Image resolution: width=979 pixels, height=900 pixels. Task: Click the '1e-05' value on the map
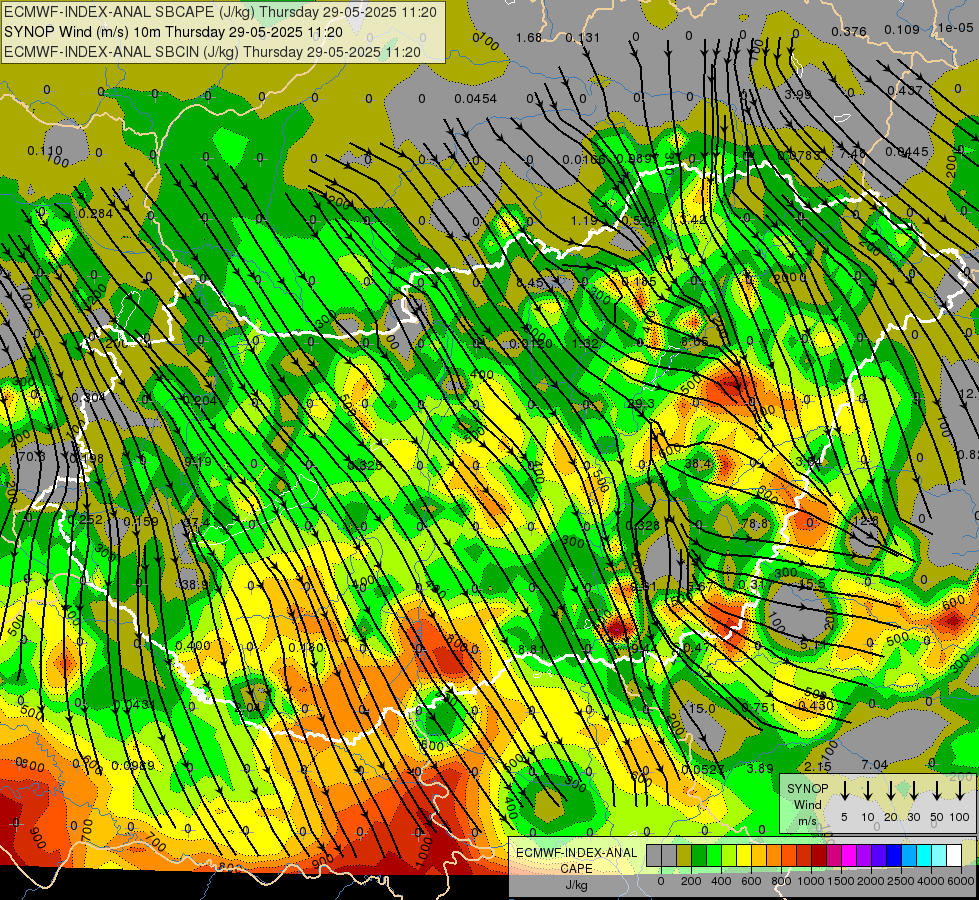click(955, 27)
